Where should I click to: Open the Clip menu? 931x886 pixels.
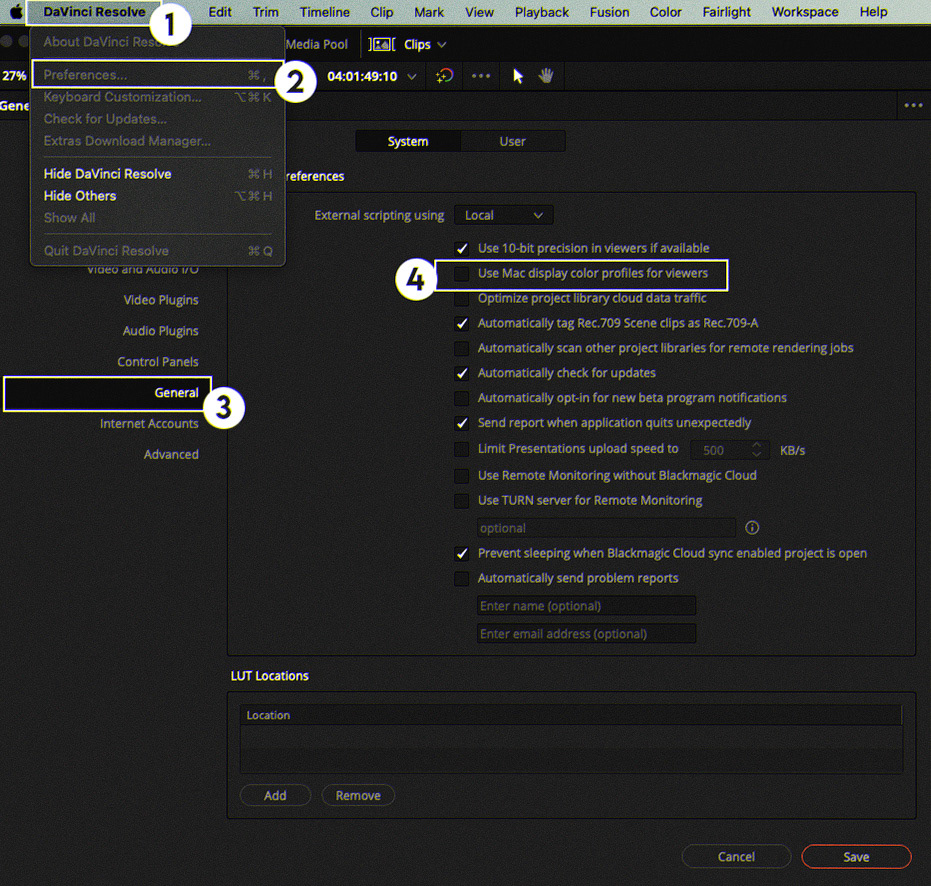[x=382, y=12]
